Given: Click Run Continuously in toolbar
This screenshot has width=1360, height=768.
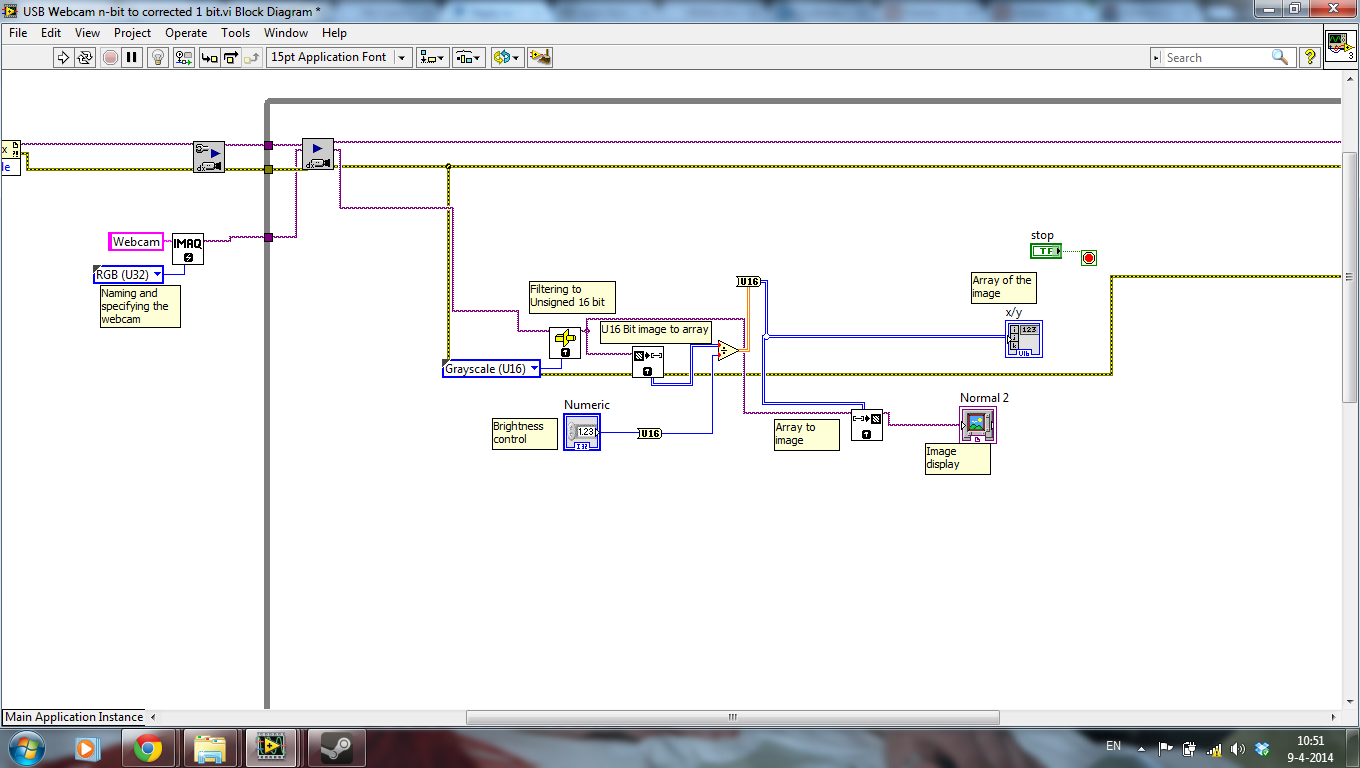Looking at the screenshot, I should click(x=85, y=58).
